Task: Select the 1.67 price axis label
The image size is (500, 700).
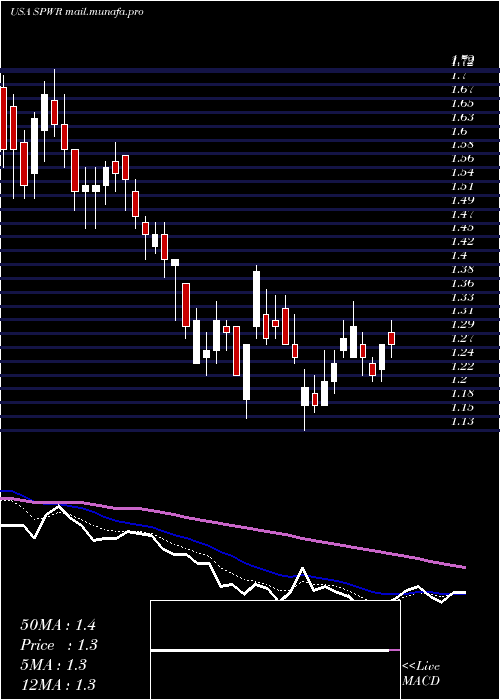Action: tap(462, 90)
